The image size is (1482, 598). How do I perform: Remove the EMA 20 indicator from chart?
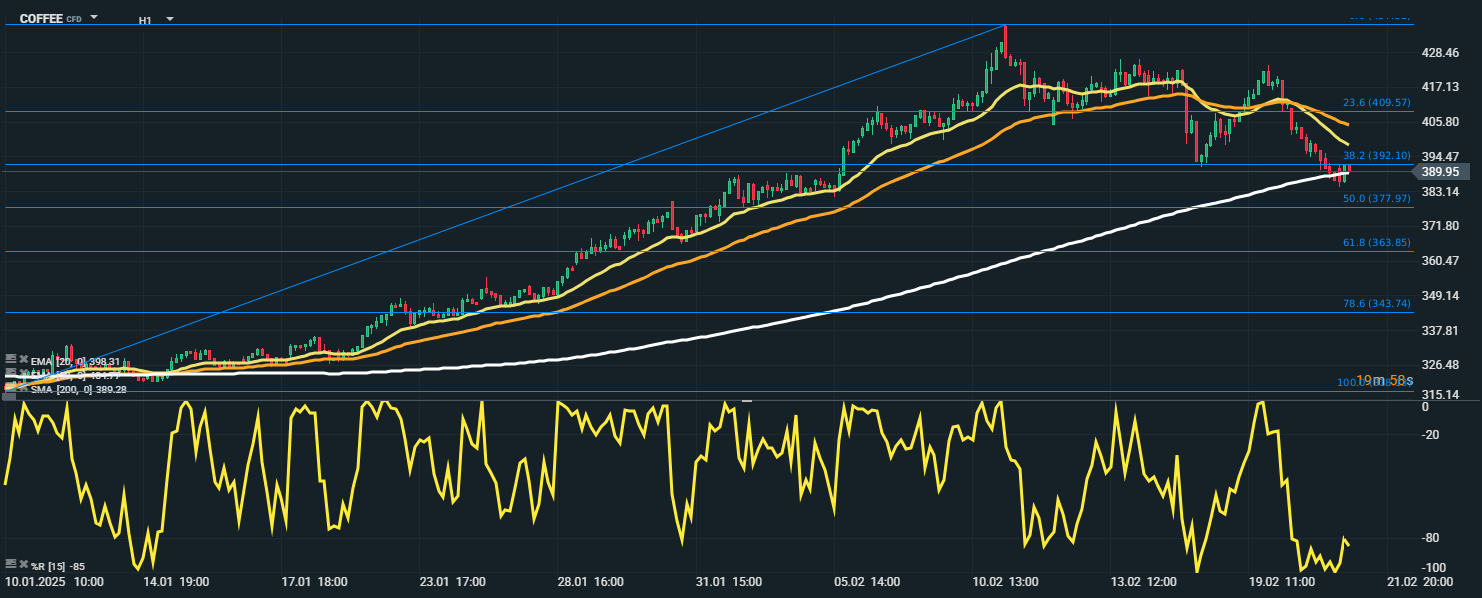(23, 360)
